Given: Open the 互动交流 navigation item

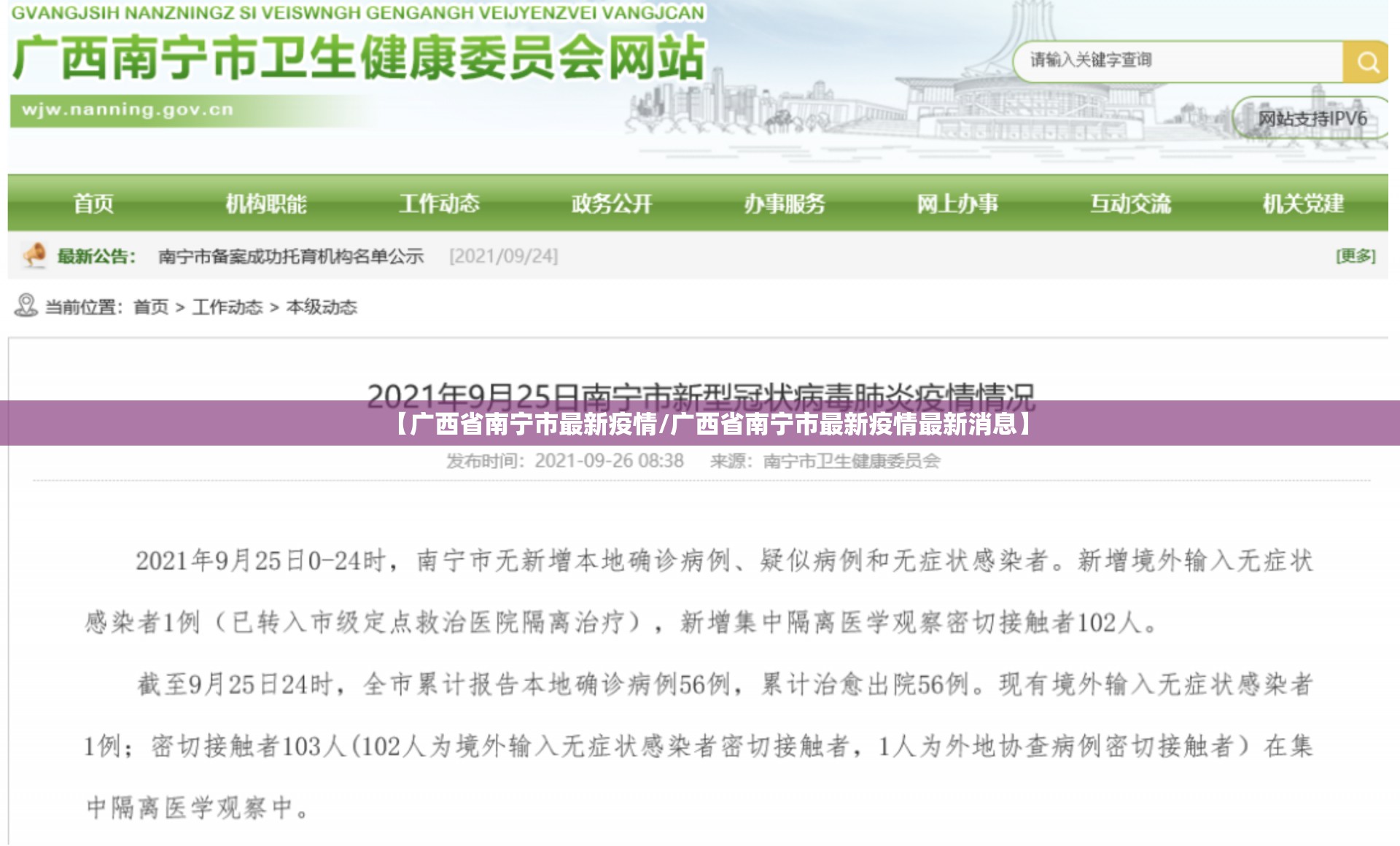Looking at the screenshot, I should click(x=1130, y=203).
